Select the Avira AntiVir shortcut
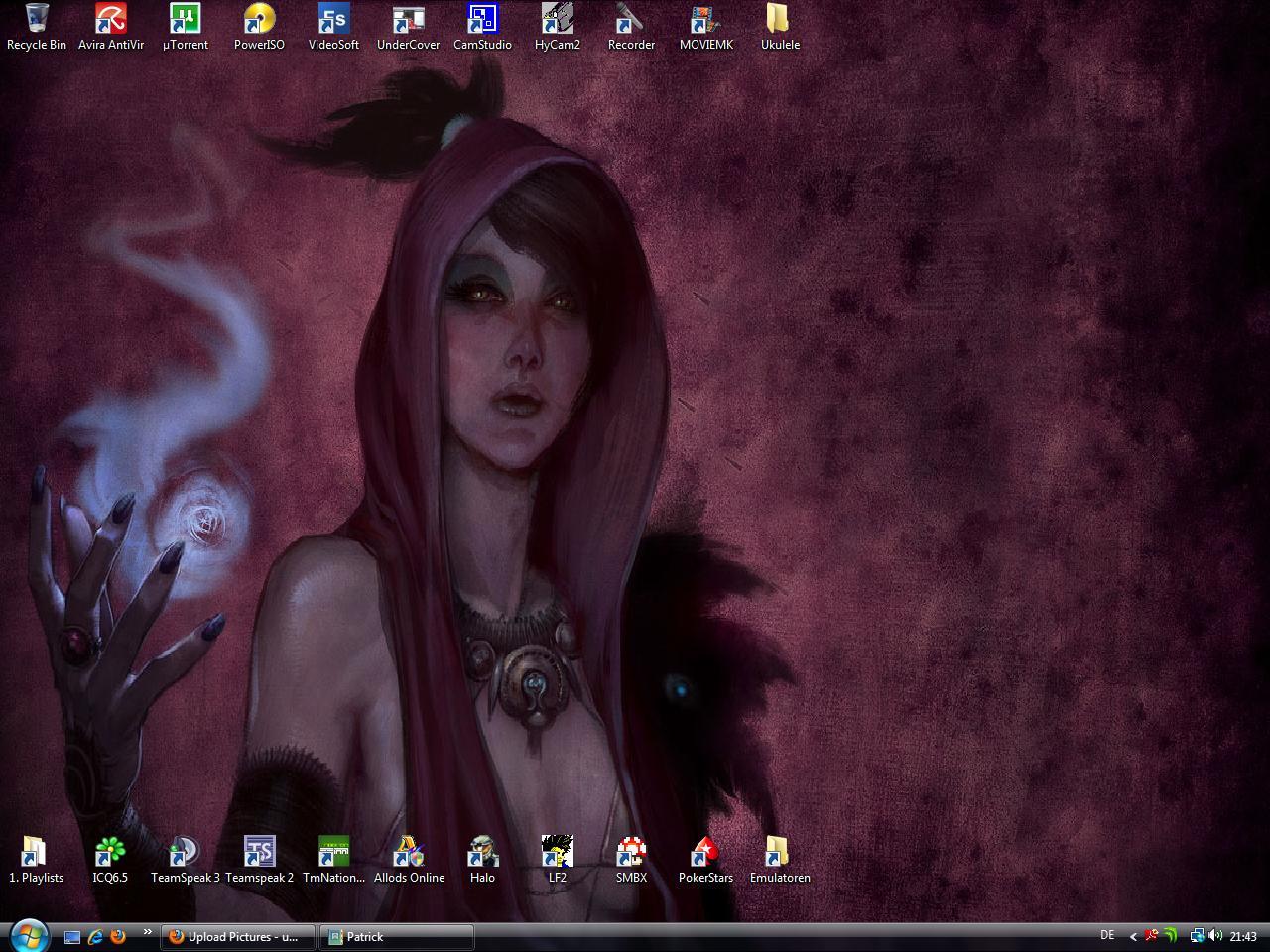This screenshot has height=952, width=1270. [111, 27]
